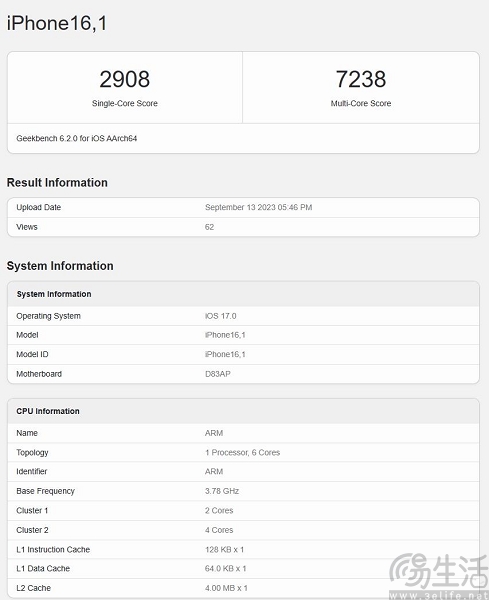Select the Model value iPhone16,1
489x600 pixels.
(225, 335)
